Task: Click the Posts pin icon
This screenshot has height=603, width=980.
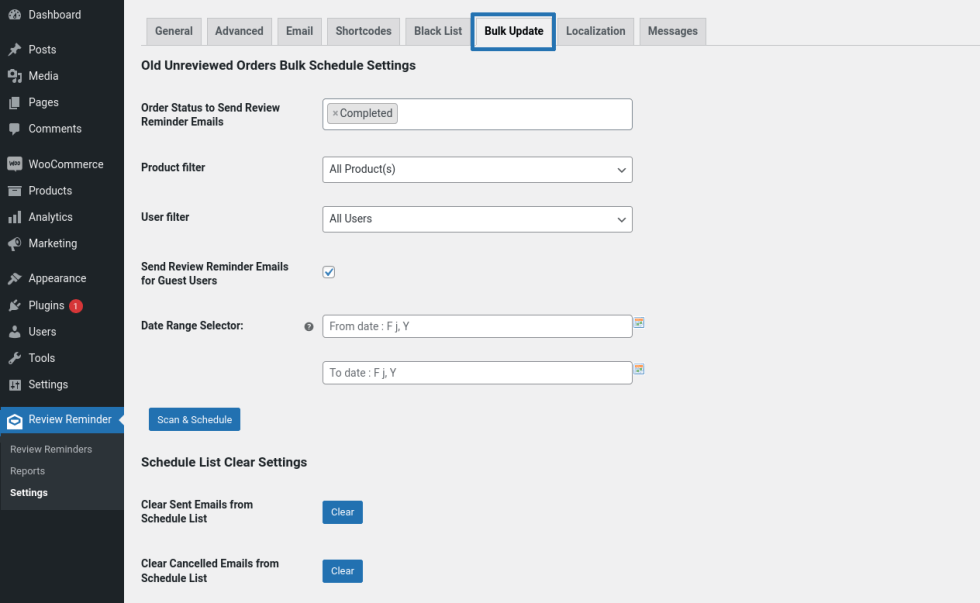Action: click(x=14, y=50)
